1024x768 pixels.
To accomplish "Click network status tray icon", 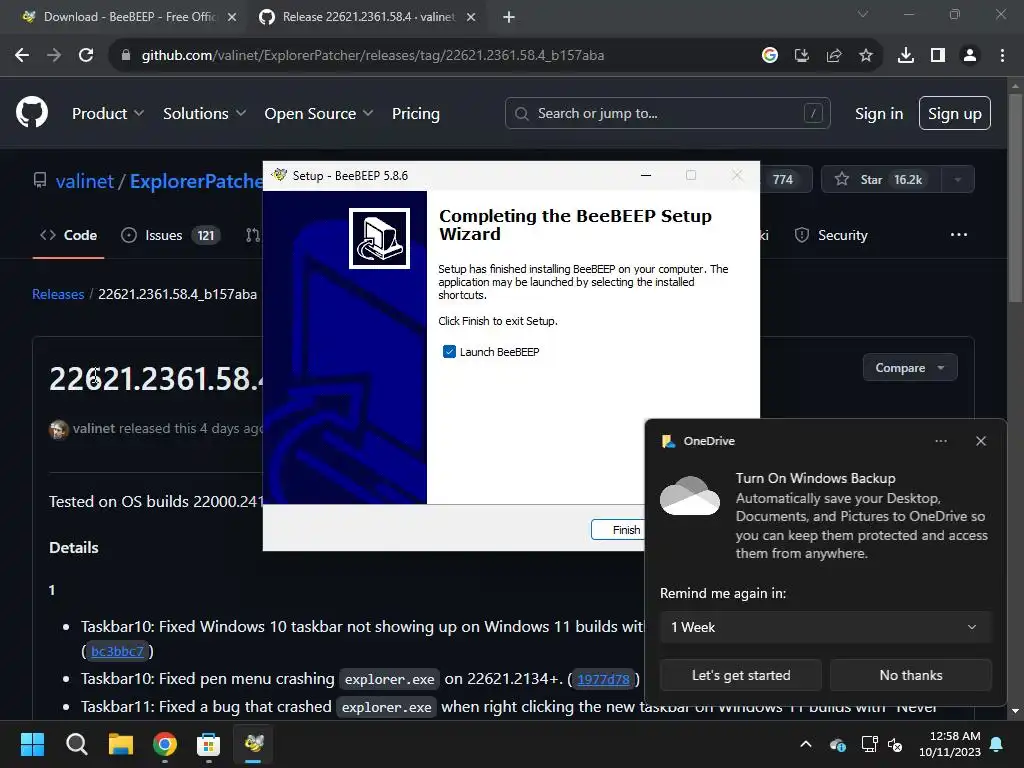I will point(869,744).
